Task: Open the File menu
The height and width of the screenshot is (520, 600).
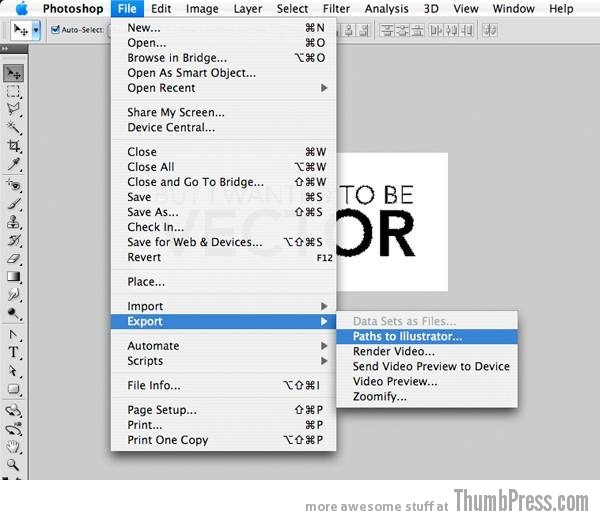Action: point(127,8)
